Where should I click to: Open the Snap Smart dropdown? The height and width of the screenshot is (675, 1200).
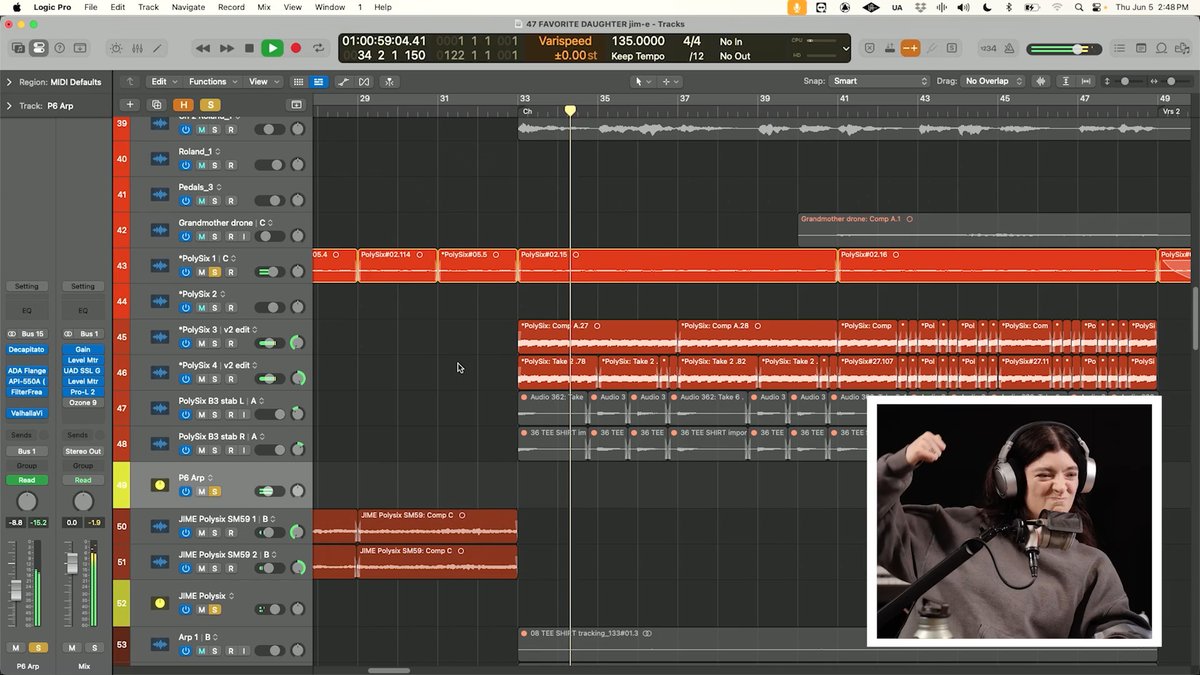[x=879, y=82]
